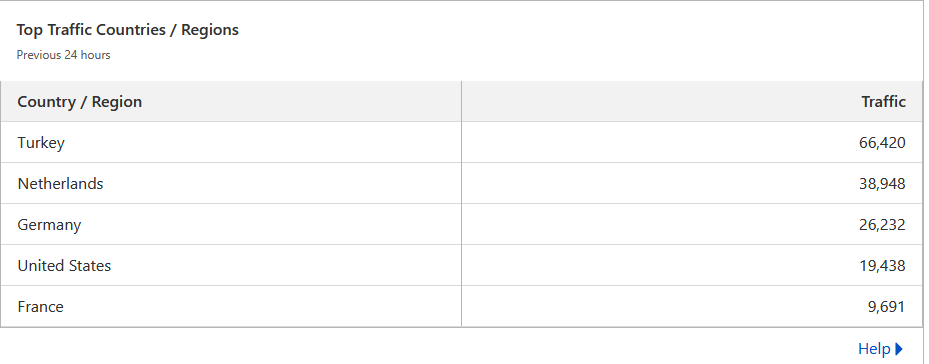The image size is (929, 364).
Task: Click France's traffic value 9,691
Action: (886, 306)
